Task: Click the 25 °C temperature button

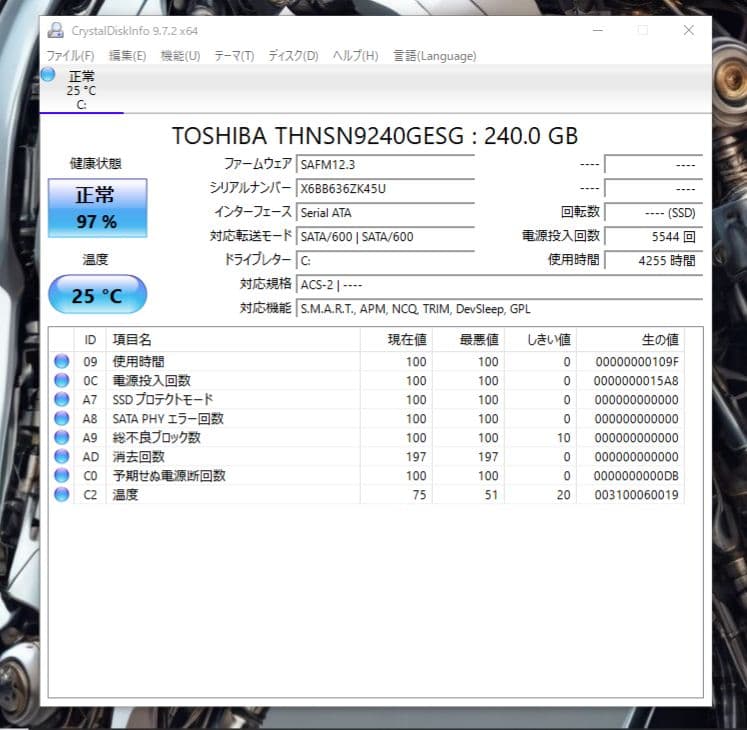Action: pyautogui.click(x=98, y=294)
